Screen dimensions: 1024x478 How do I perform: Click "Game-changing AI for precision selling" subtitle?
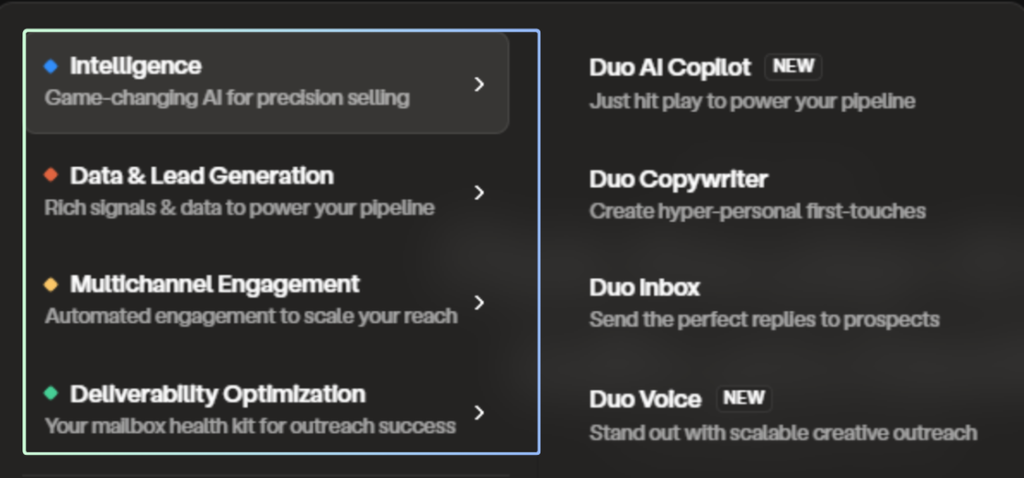click(x=227, y=98)
